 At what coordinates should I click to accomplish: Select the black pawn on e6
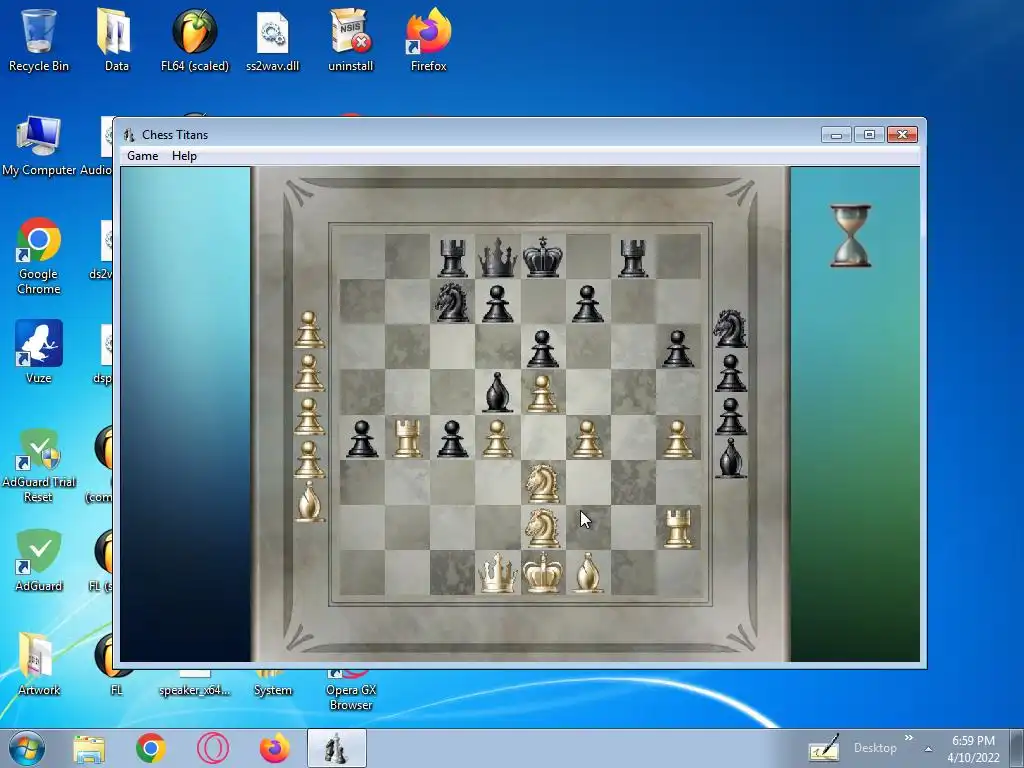point(542,348)
